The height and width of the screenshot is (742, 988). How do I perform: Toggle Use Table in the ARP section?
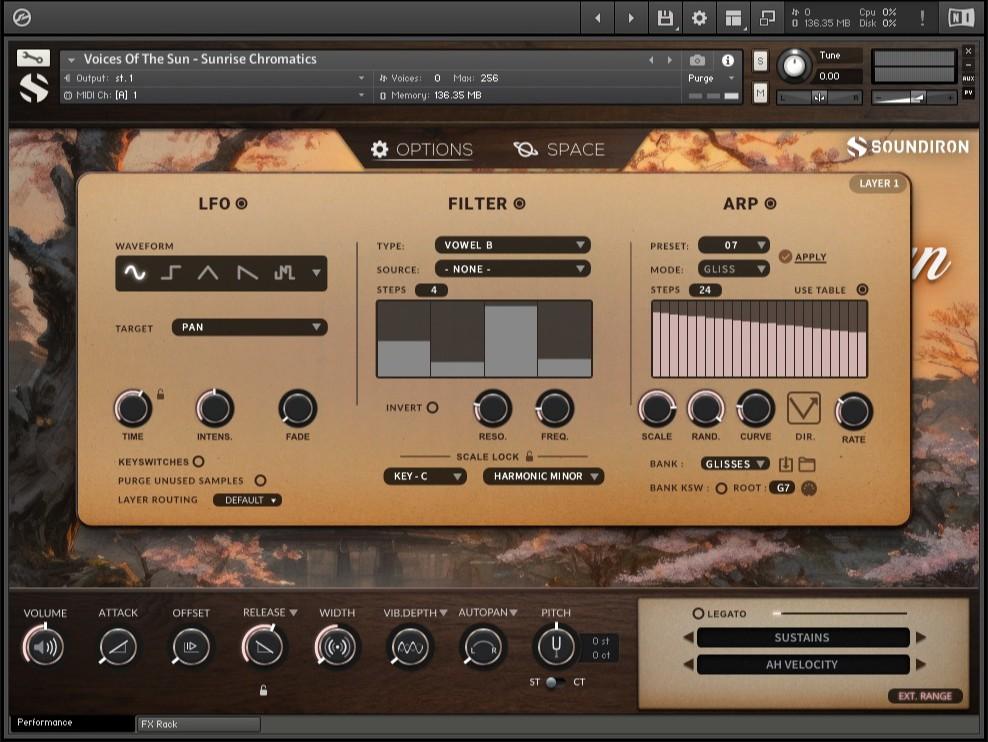(x=860, y=288)
